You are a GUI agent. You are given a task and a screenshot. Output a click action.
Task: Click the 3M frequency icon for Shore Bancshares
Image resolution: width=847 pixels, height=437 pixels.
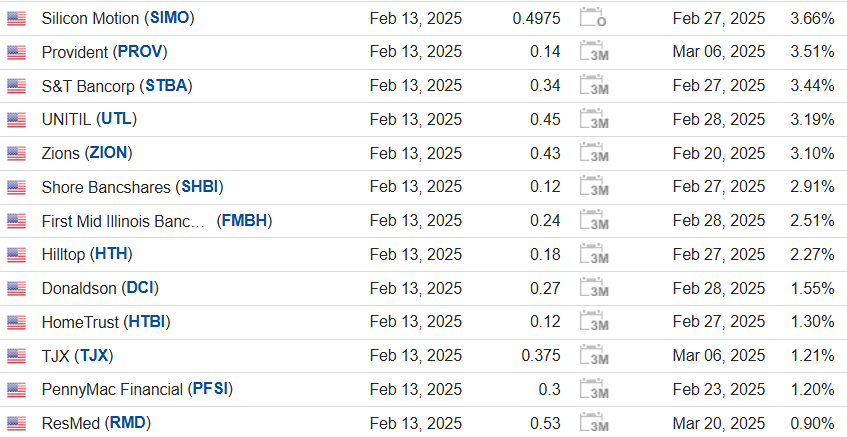(x=594, y=187)
